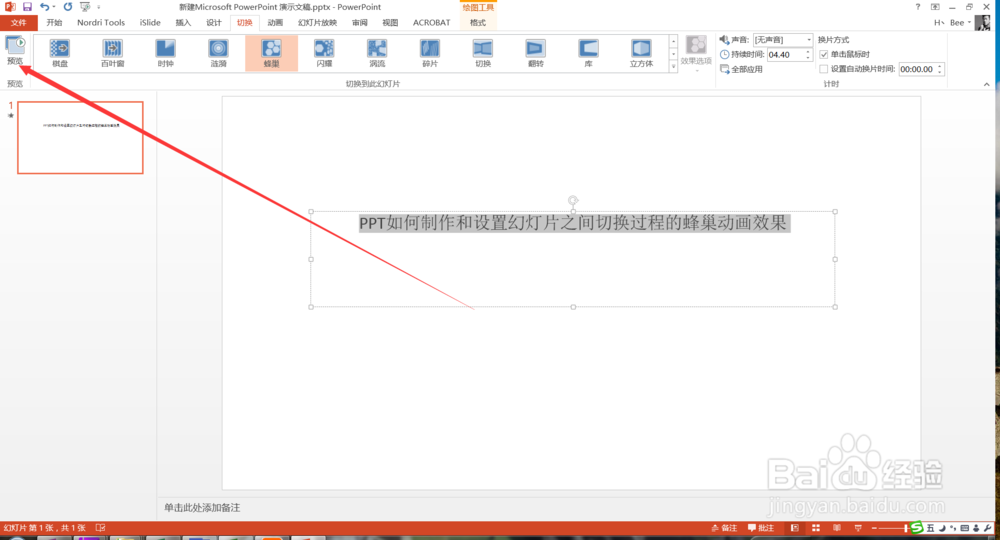Image resolution: width=1000 pixels, height=540 pixels.
Task: Switch to the Design (设计) tab
Action: pyautogui.click(x=214, y=22)
